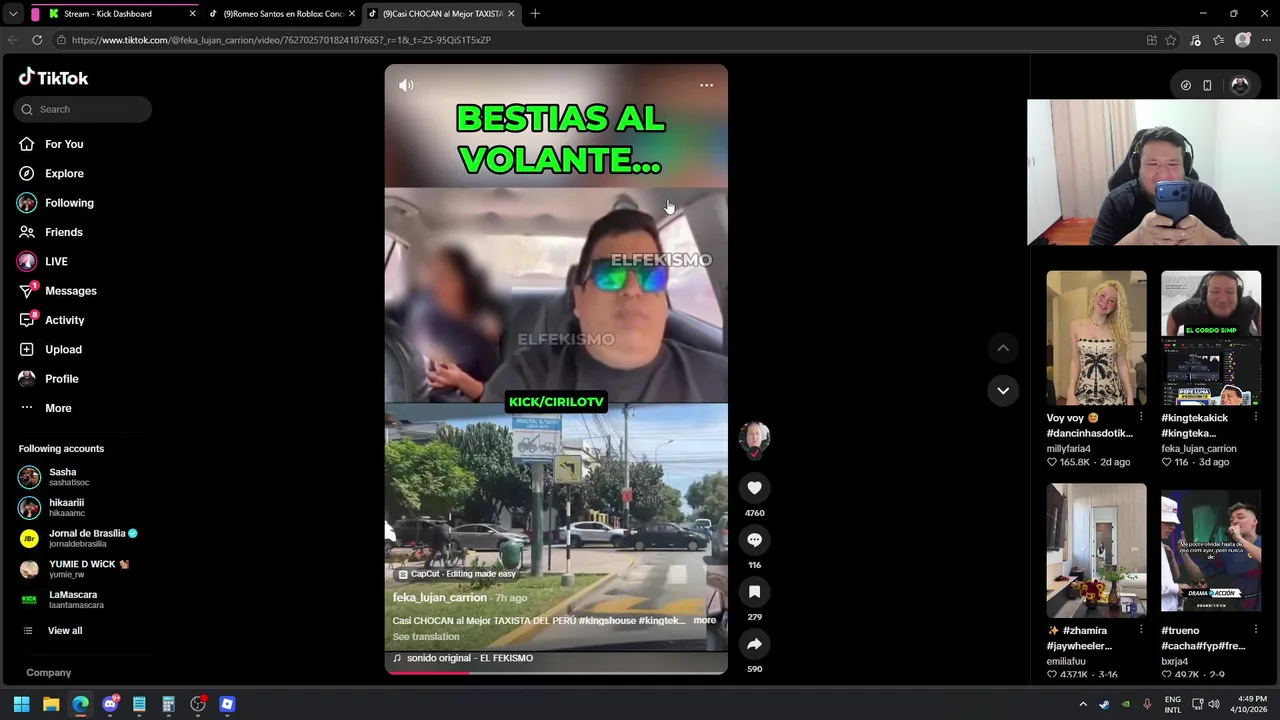Open options for the #trueno video card

coord(1256,630)
